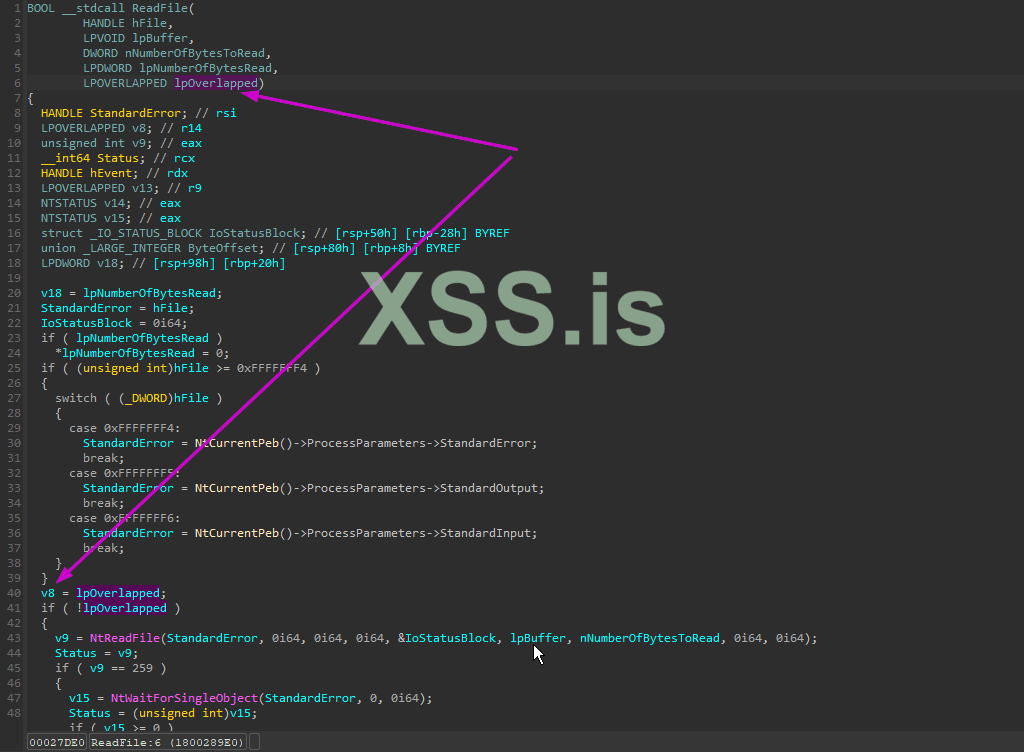The image size is (1024, 752).
Task: Click v18 assignment on line 20
Action: (51, 293)
